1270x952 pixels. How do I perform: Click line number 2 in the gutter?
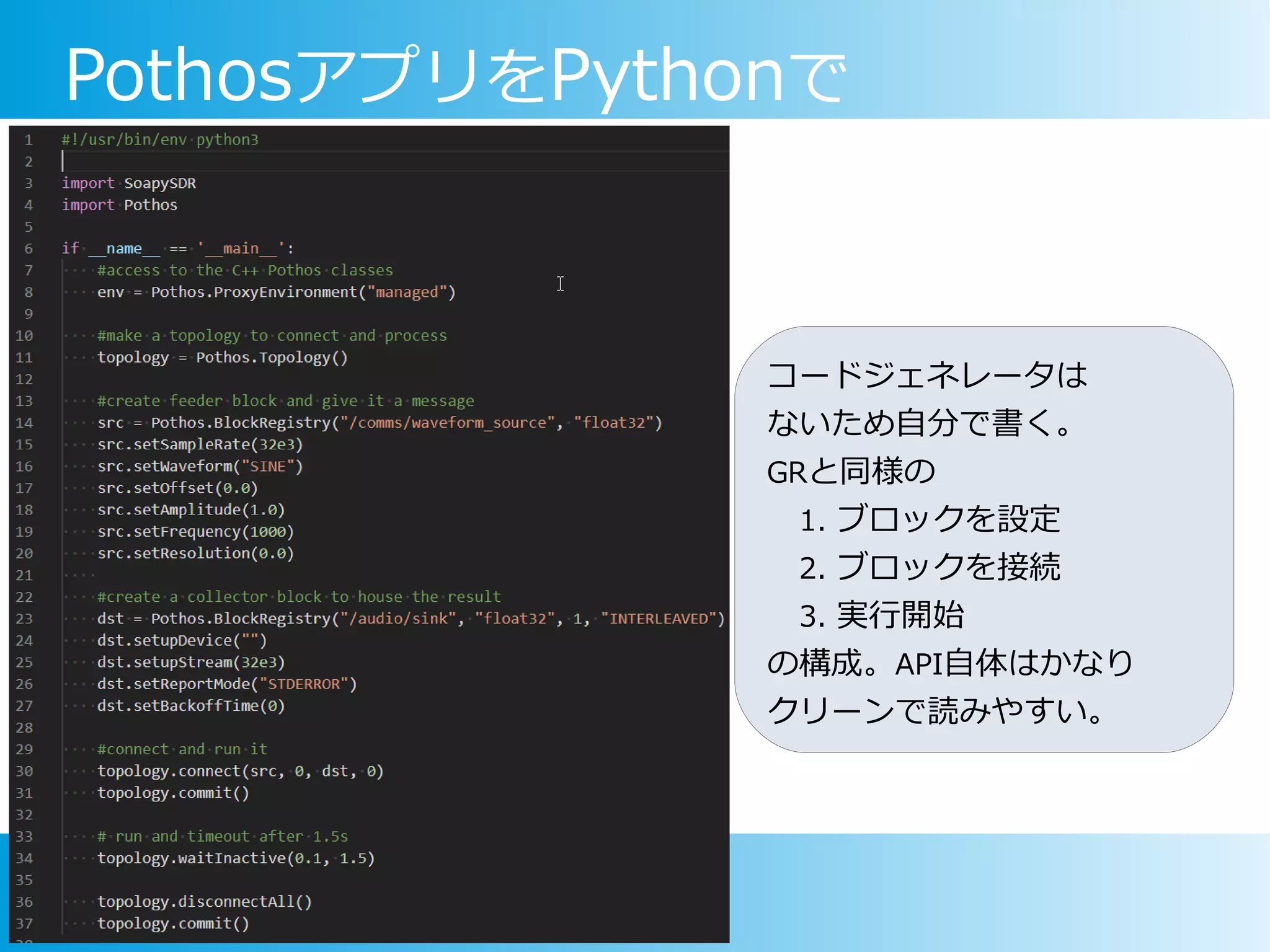[x=29, y=162]
